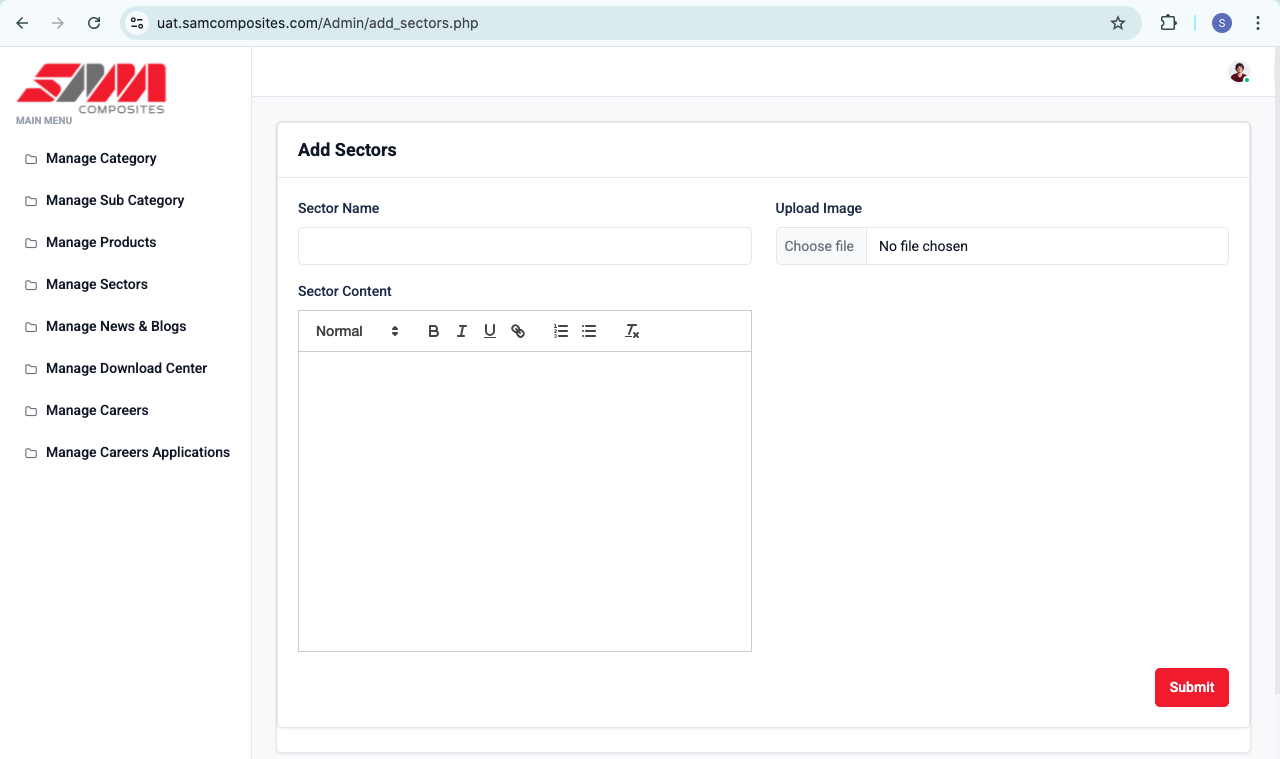Open Manage Category in the sidebar
Image resolution: width=1280 pixels, height=759 pixels.
(x=101, y=158)
